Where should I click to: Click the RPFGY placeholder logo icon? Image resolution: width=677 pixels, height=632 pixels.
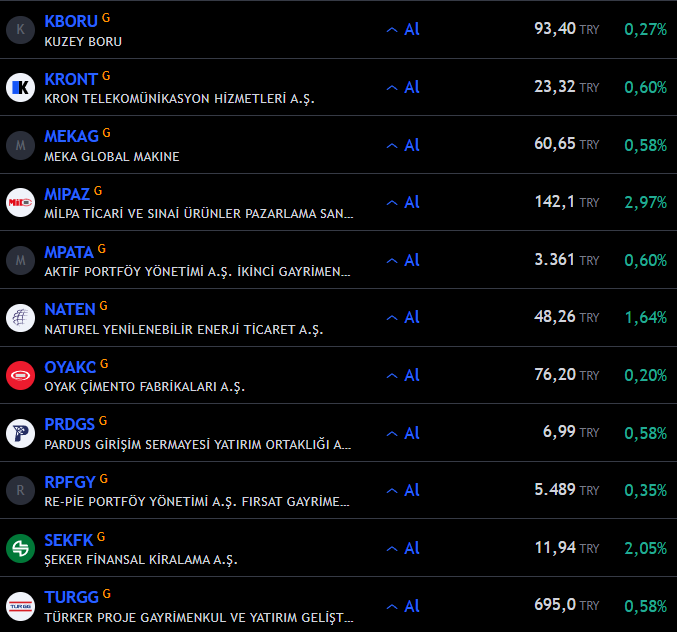click(20, 491)
